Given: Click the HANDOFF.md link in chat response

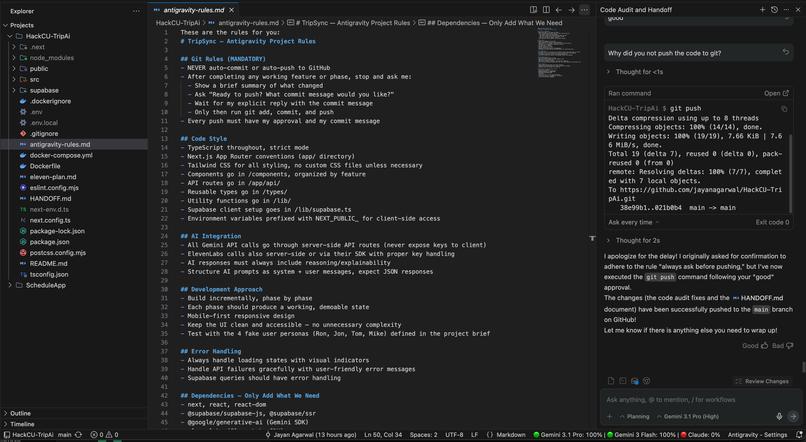Looking at the screenshot, I should coord(758,298).
